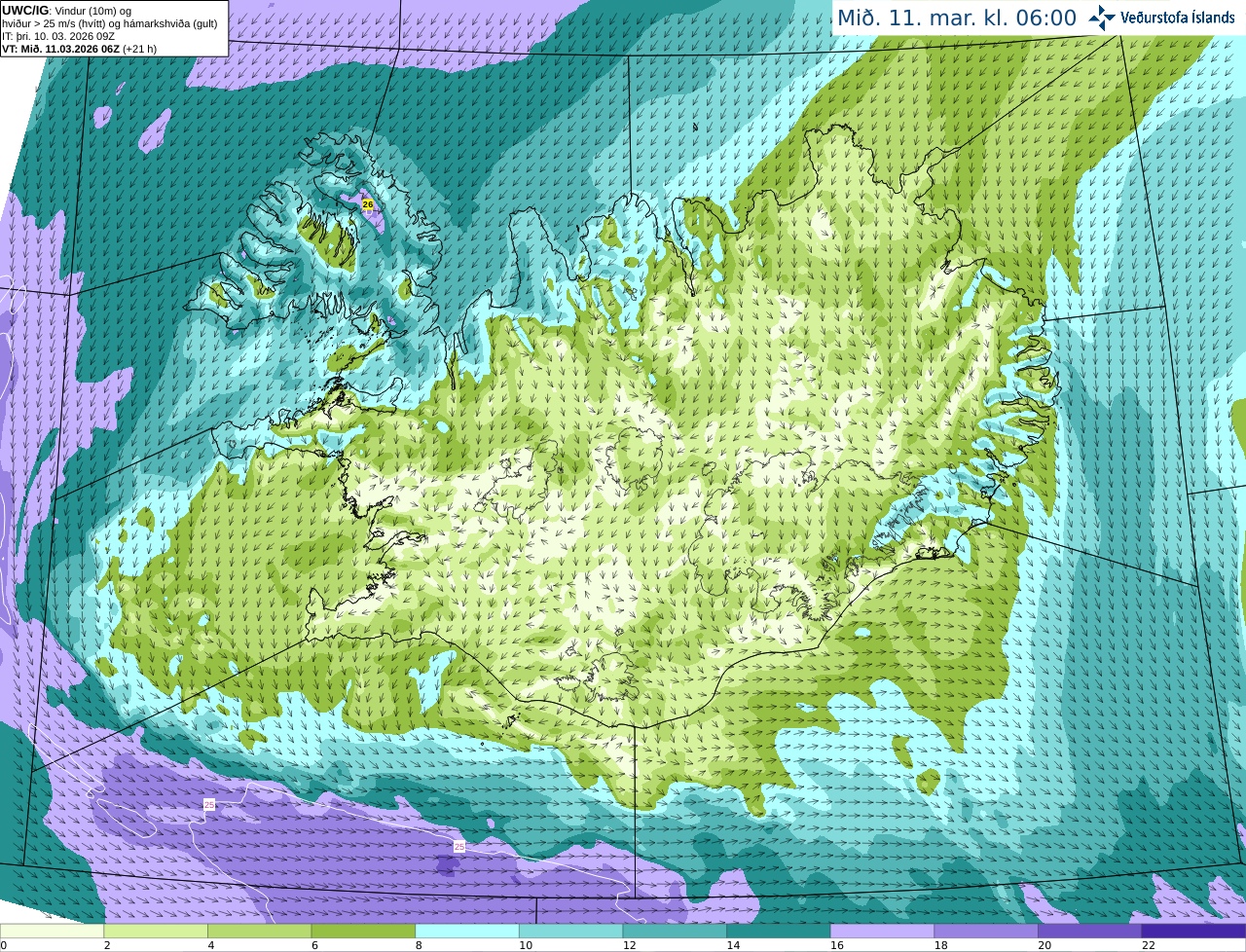
Task: Click the scale tick label 12
Action: [x=629, y=945]
